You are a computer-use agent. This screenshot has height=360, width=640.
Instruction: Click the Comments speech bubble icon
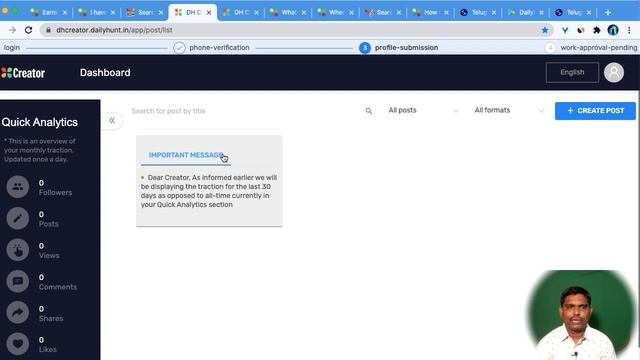coord(18,281)
